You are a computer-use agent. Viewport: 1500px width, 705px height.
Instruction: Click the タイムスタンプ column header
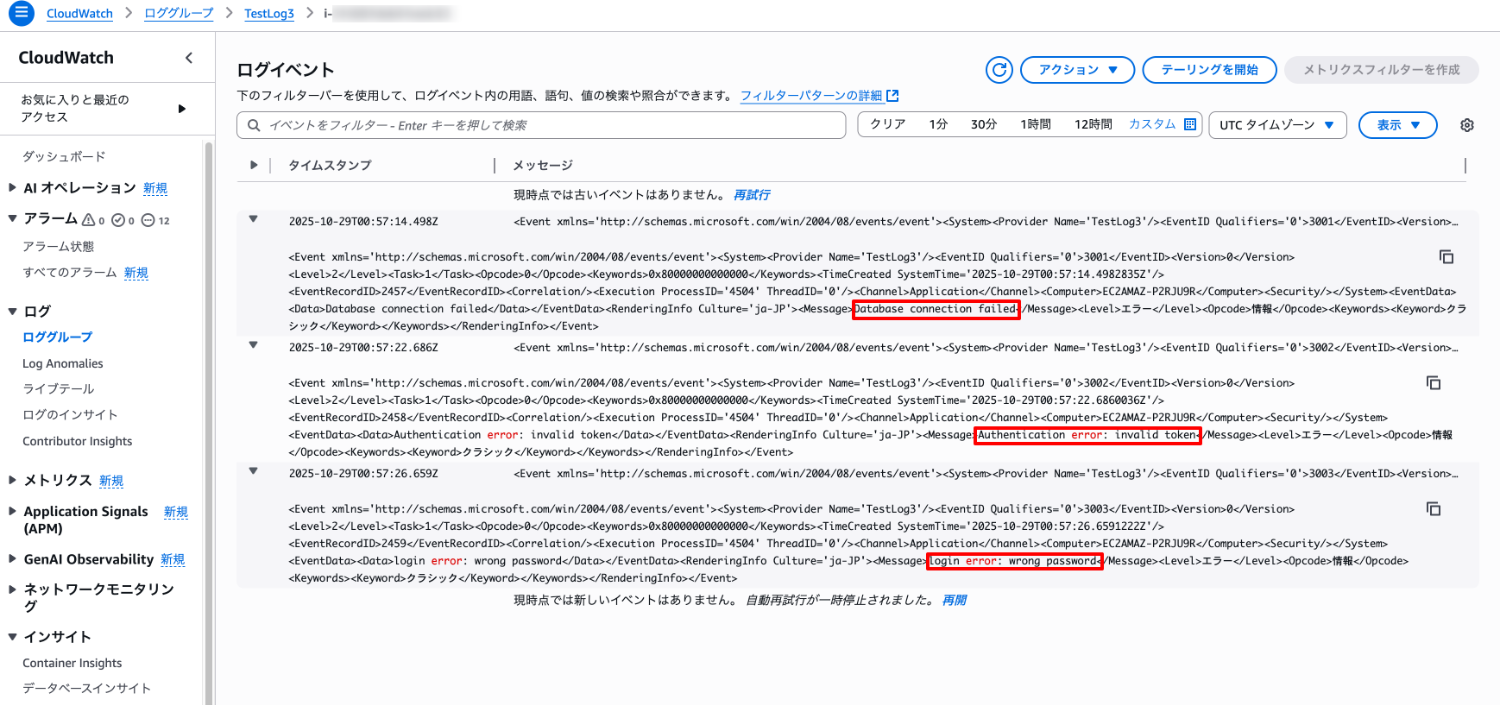tap(329, 165)
